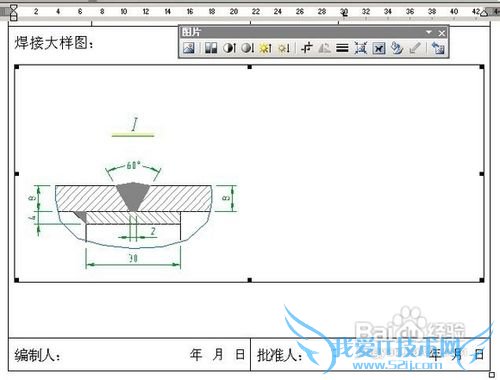
Task: Click the Insert Picture icon in the 图片 toolbar
Action: coord(189,48)
